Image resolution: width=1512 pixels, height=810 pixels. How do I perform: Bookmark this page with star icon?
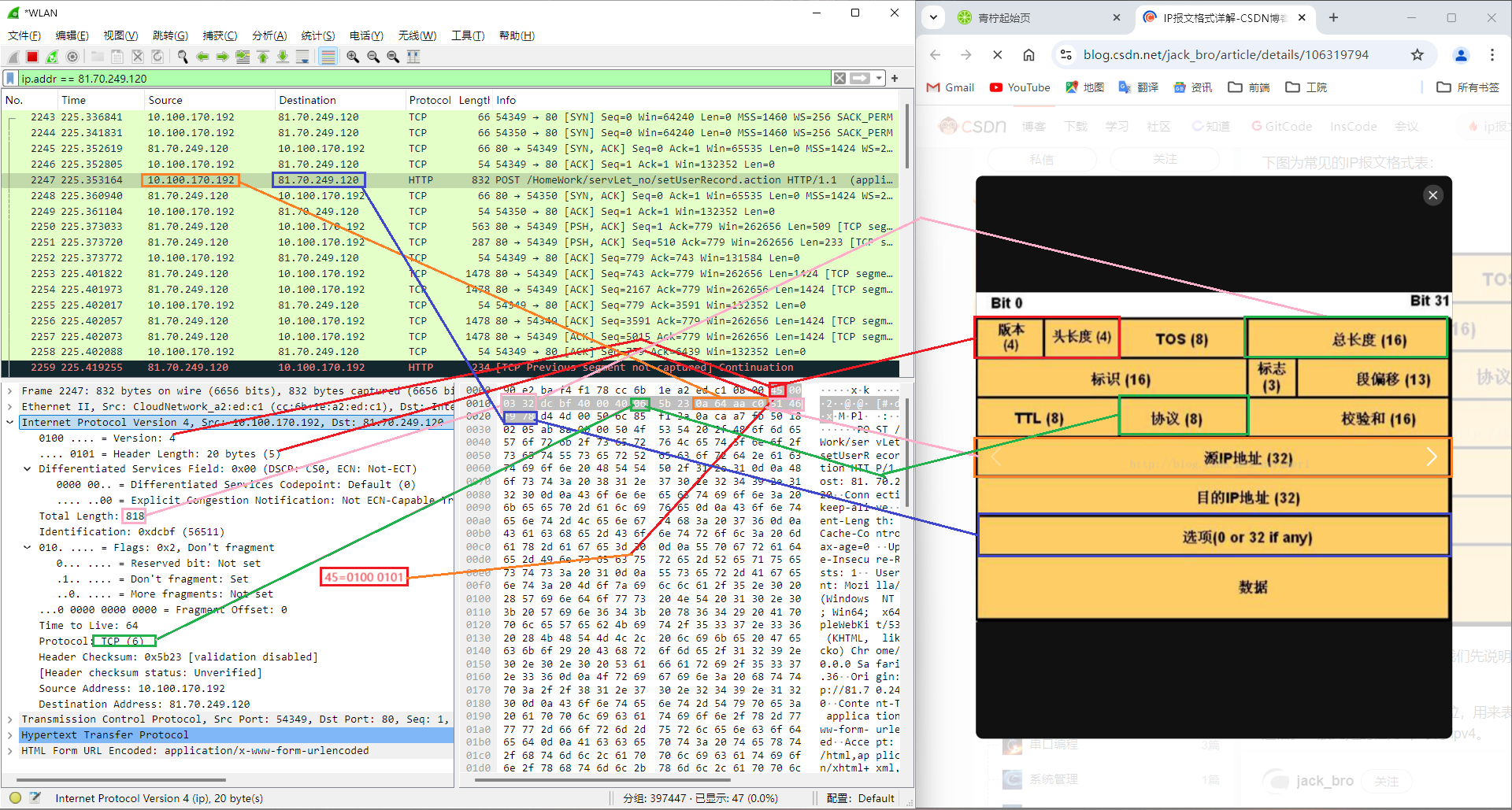(x=1417, y=55)
